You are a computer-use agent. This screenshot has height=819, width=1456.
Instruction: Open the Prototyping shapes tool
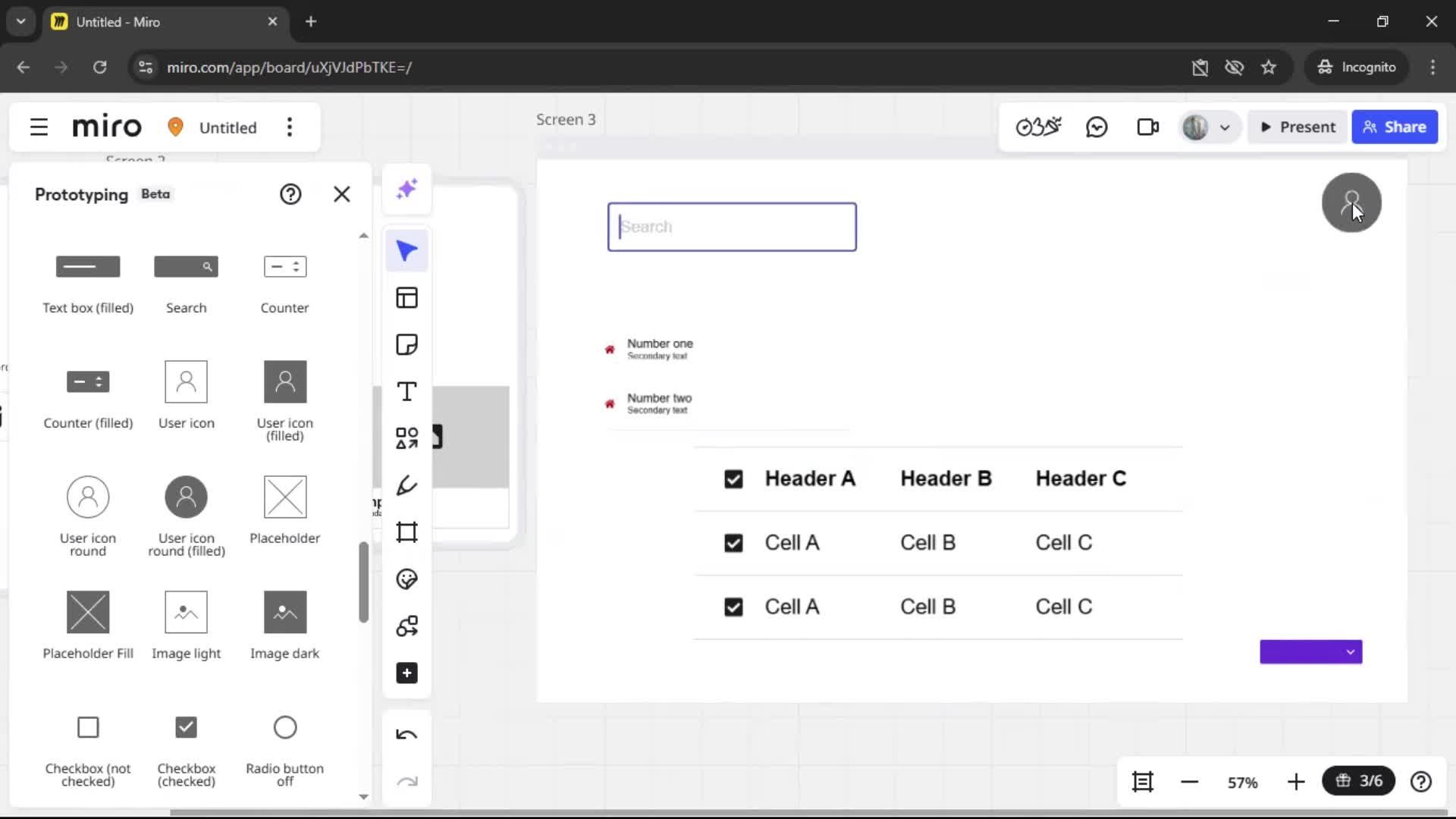click(x=407, y=626)
